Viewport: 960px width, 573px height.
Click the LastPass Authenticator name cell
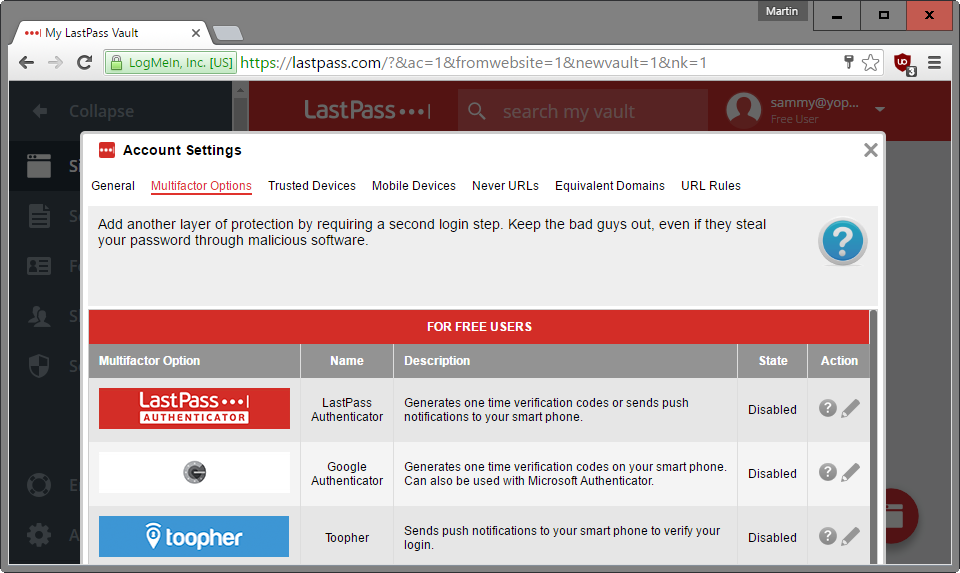(x=347, y=410)
